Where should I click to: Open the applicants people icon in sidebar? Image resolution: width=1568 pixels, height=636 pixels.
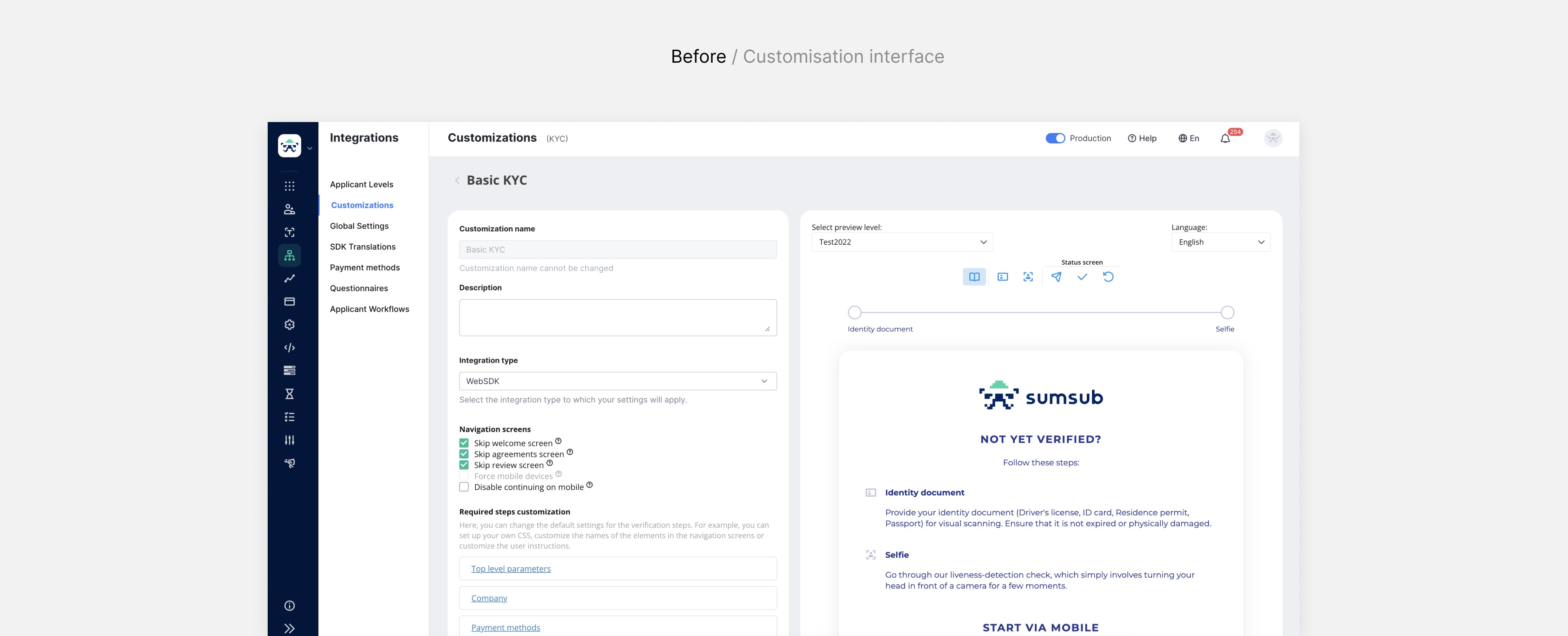(x=290, y=209)
